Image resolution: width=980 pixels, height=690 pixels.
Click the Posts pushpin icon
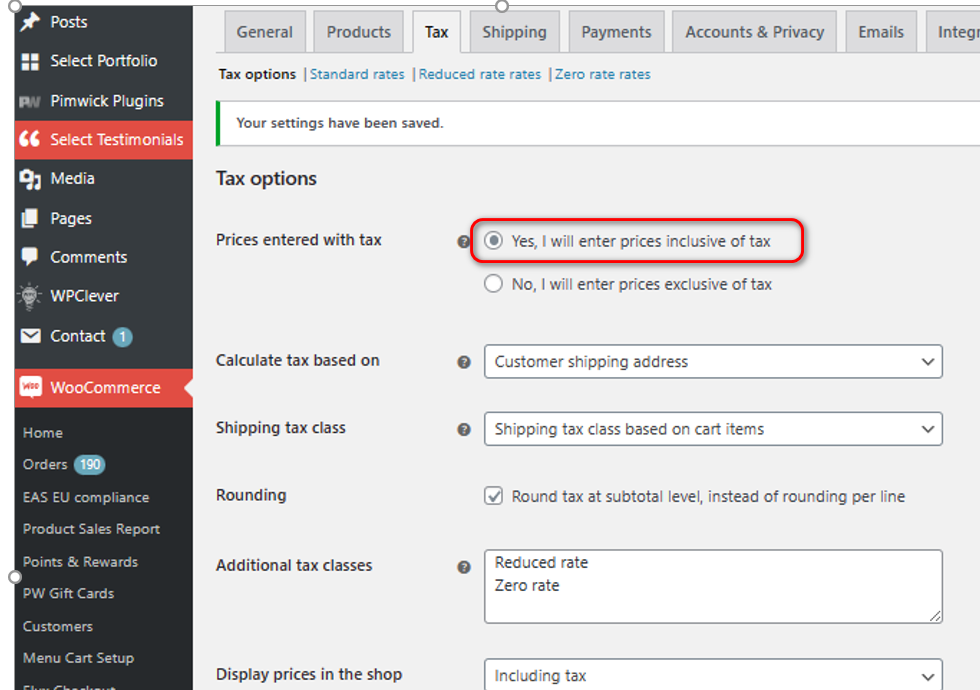point(30,22)
